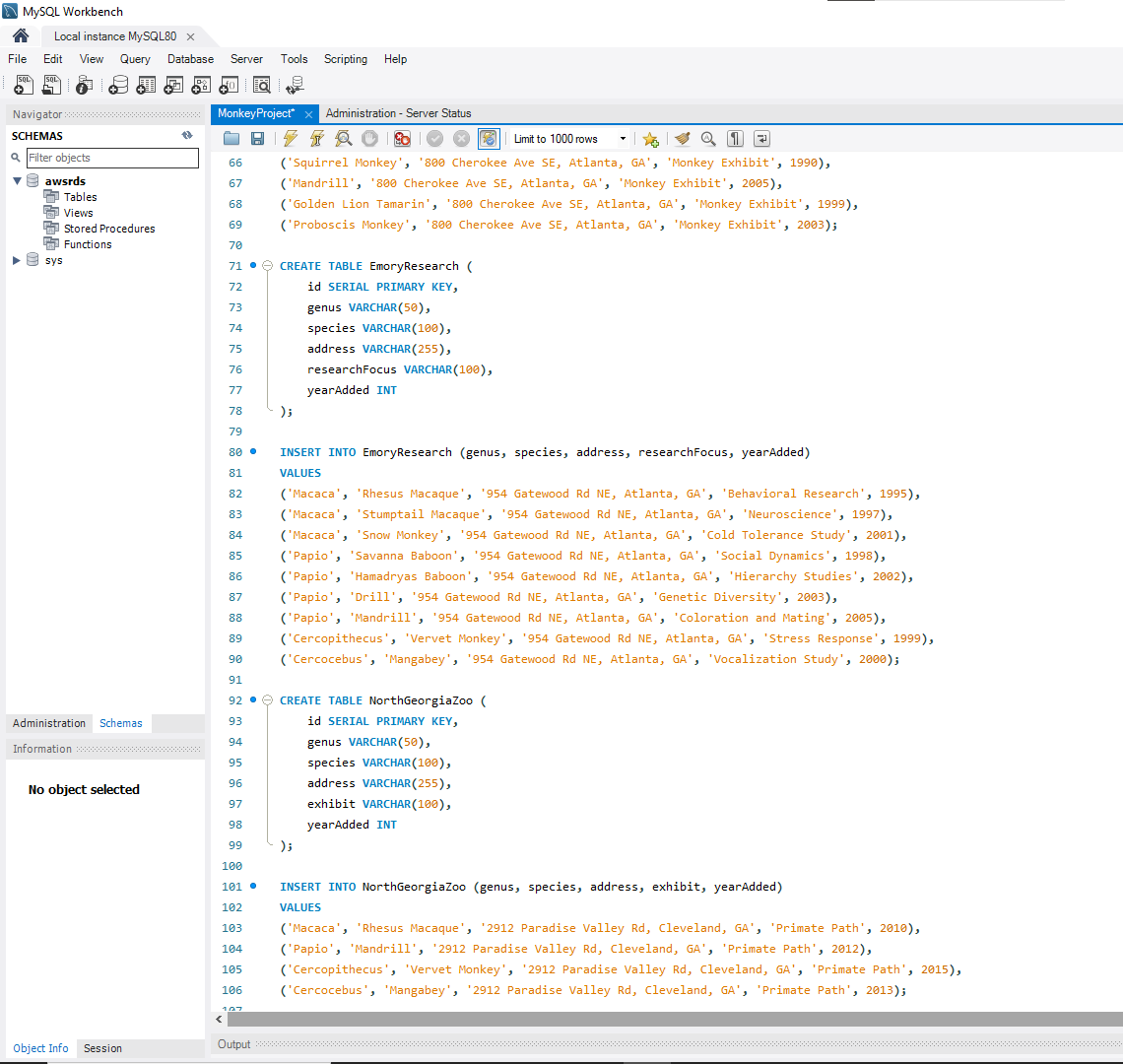Run EXPLAIN on statement under cursor

[343, 138]
